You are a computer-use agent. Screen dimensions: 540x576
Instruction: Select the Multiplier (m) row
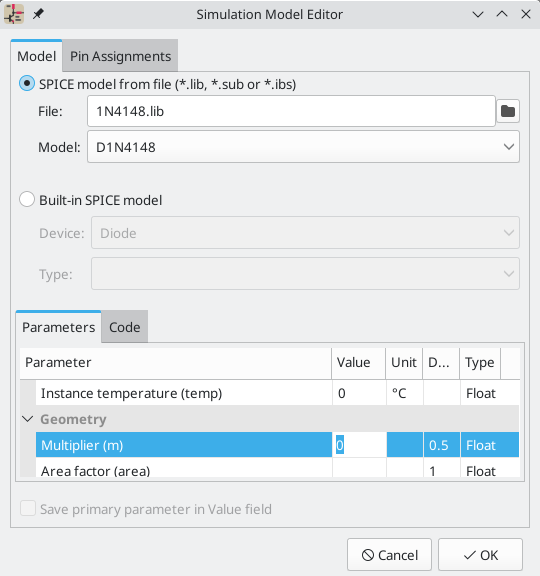277,445
